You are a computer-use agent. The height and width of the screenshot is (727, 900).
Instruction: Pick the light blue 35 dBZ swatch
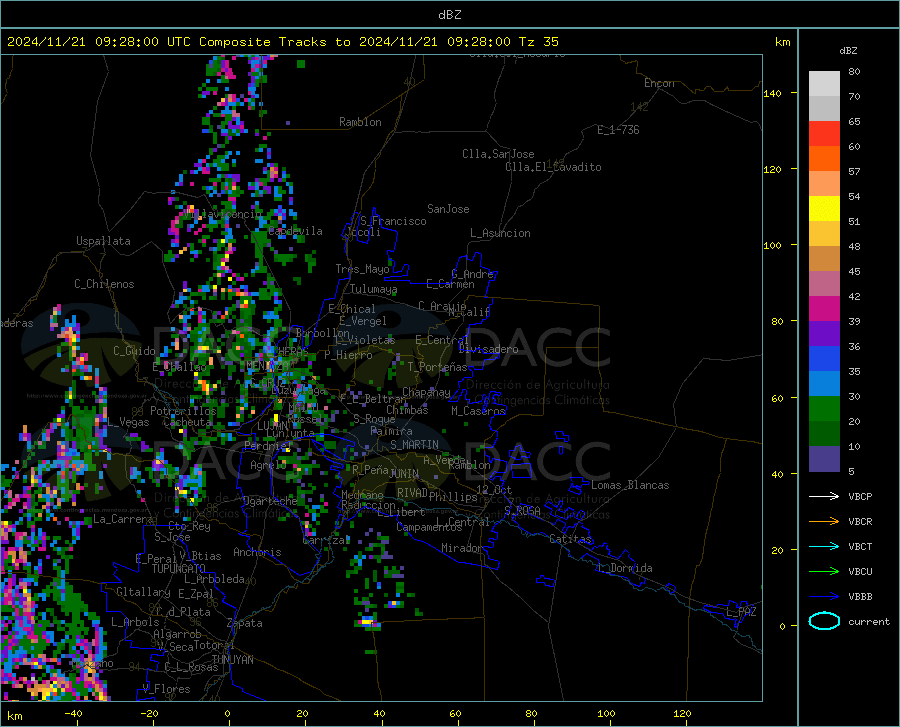pyautogui.click(x=824, y=384)
